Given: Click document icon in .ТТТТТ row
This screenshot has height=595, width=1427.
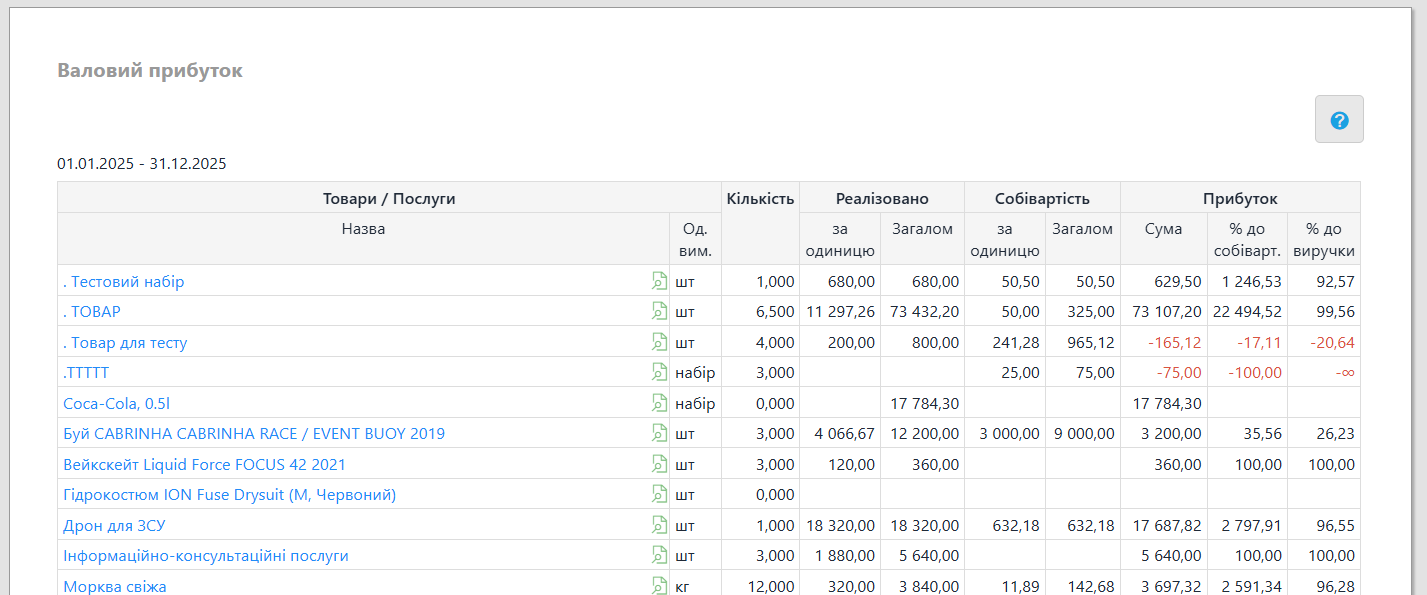Looking at the screenshot, I should (659, 373).
